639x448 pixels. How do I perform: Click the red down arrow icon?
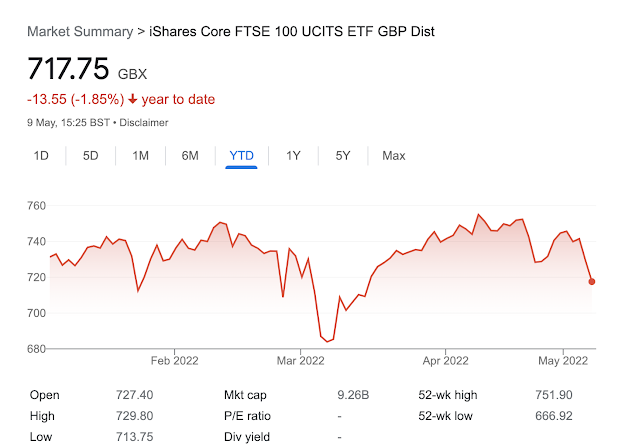pos(133,100)
